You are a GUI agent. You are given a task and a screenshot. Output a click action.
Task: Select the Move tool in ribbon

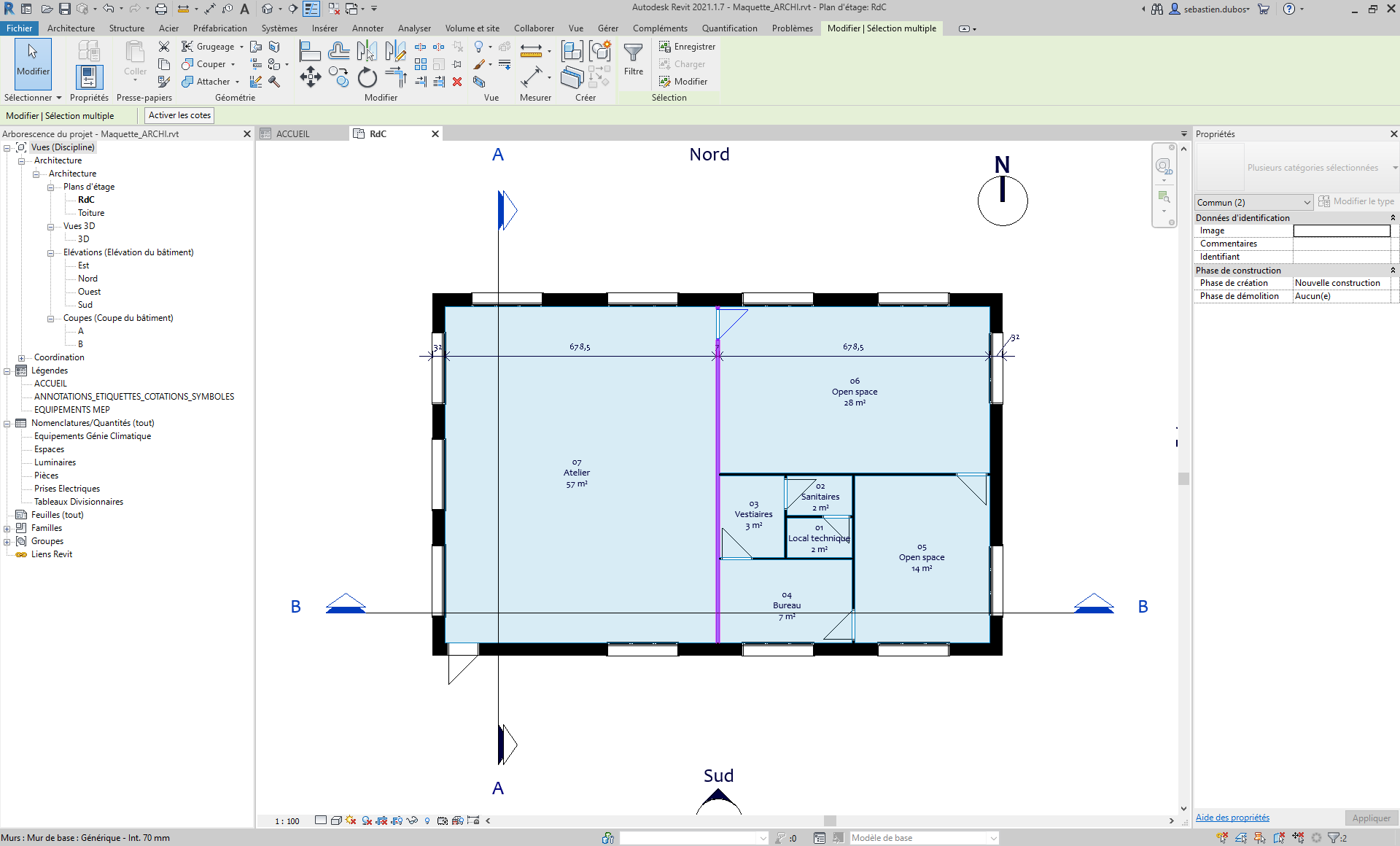pos(311,77)
